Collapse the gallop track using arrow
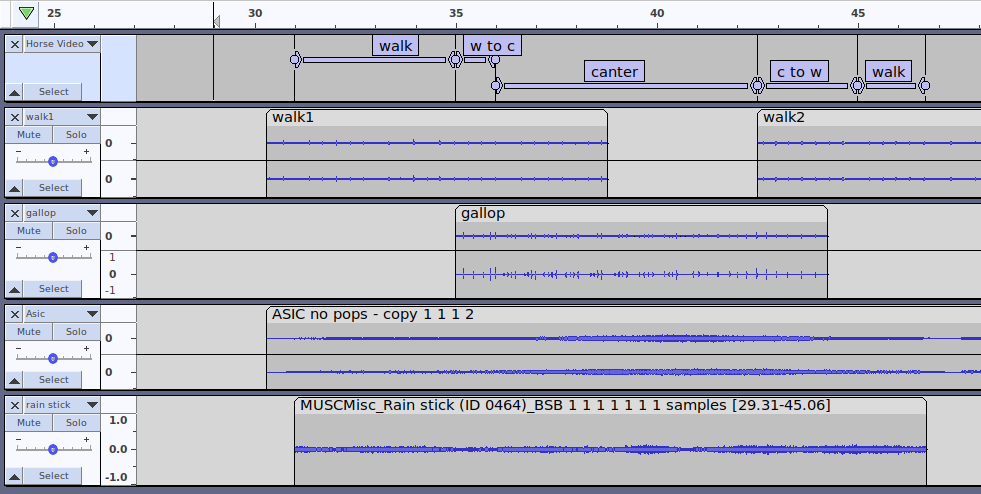This screenshot has width=981, height=494. [15, 289]
